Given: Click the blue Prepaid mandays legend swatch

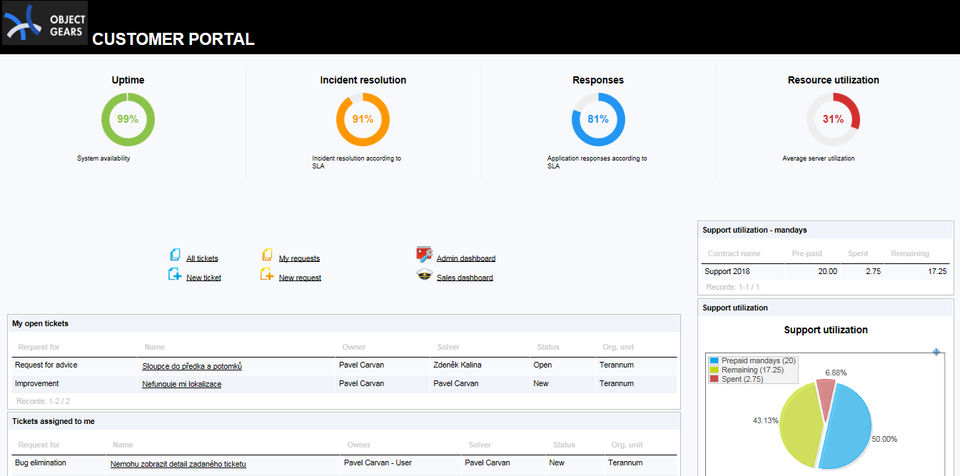Looking at the screenshot, I should point(714,361).
